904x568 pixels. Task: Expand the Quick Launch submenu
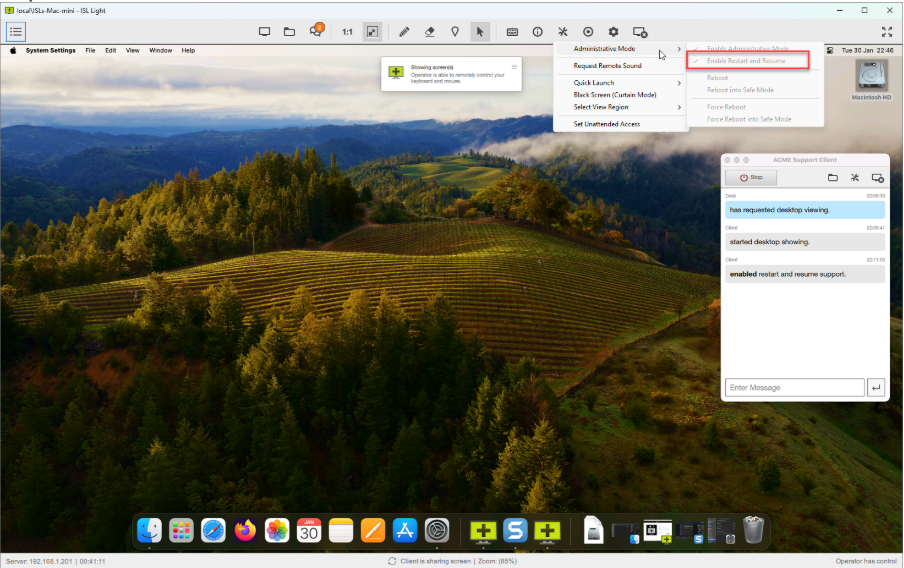(620, 83)
